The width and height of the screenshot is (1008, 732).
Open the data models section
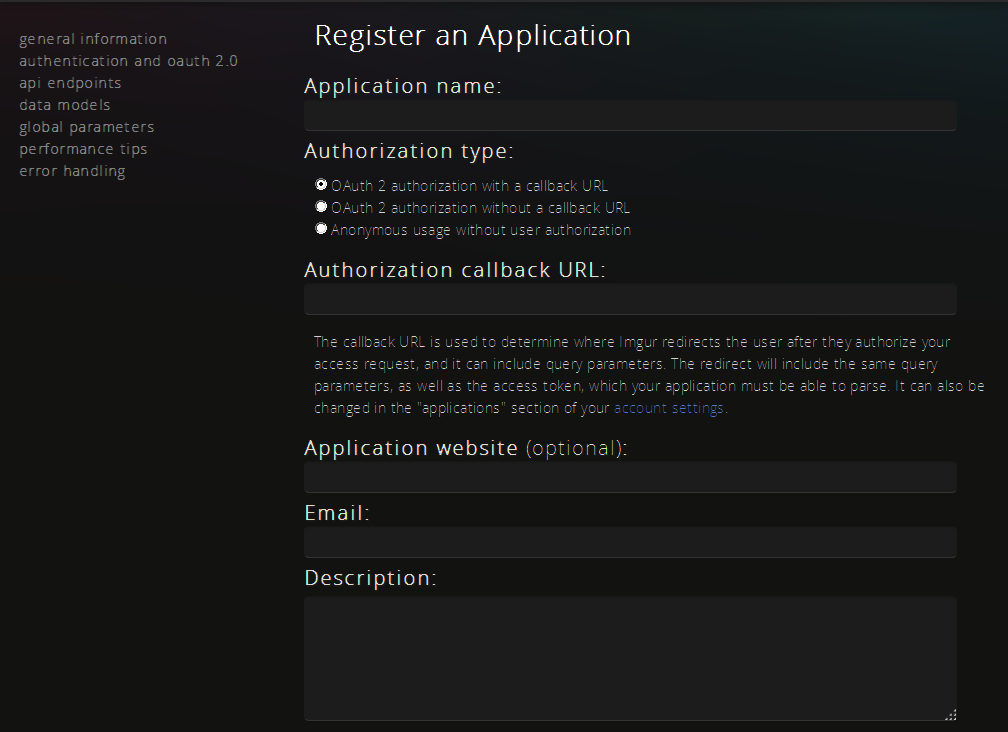coord(64,104)
